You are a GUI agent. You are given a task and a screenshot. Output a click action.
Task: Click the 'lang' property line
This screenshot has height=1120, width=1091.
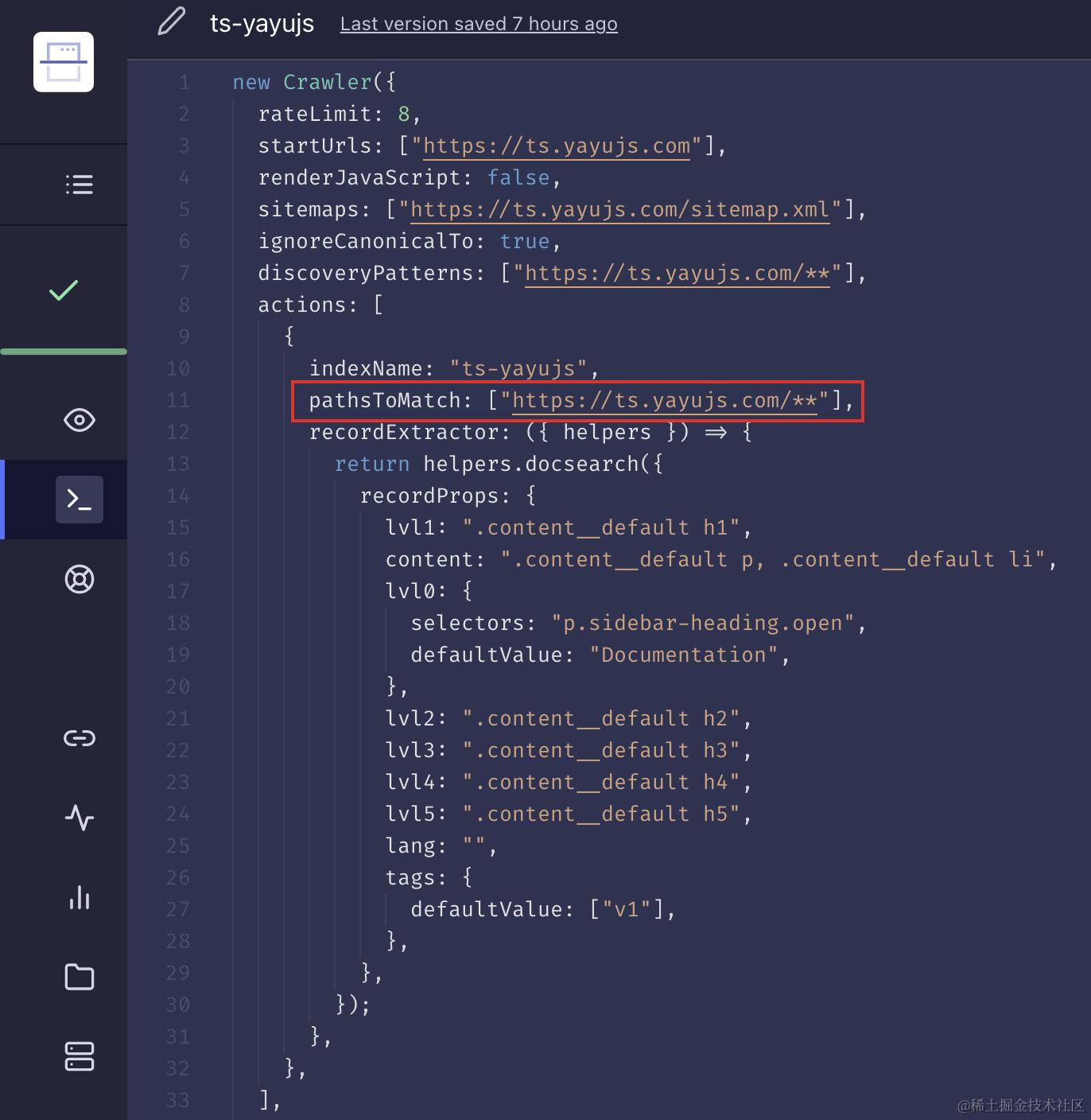[442, 846]
